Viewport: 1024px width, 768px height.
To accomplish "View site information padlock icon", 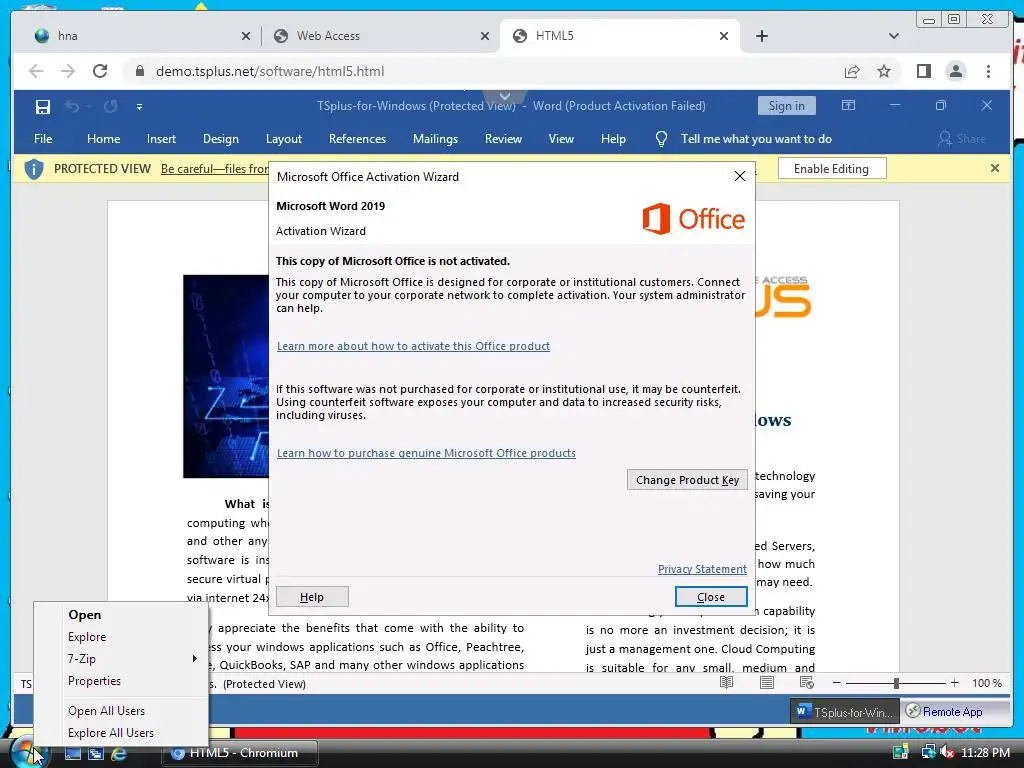I will point(140,71).
